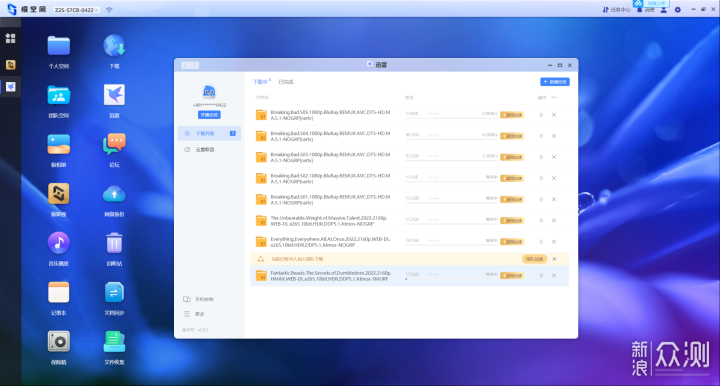
Task: Dismiss the orange team download banner
Action: click(x=554, y=259)
